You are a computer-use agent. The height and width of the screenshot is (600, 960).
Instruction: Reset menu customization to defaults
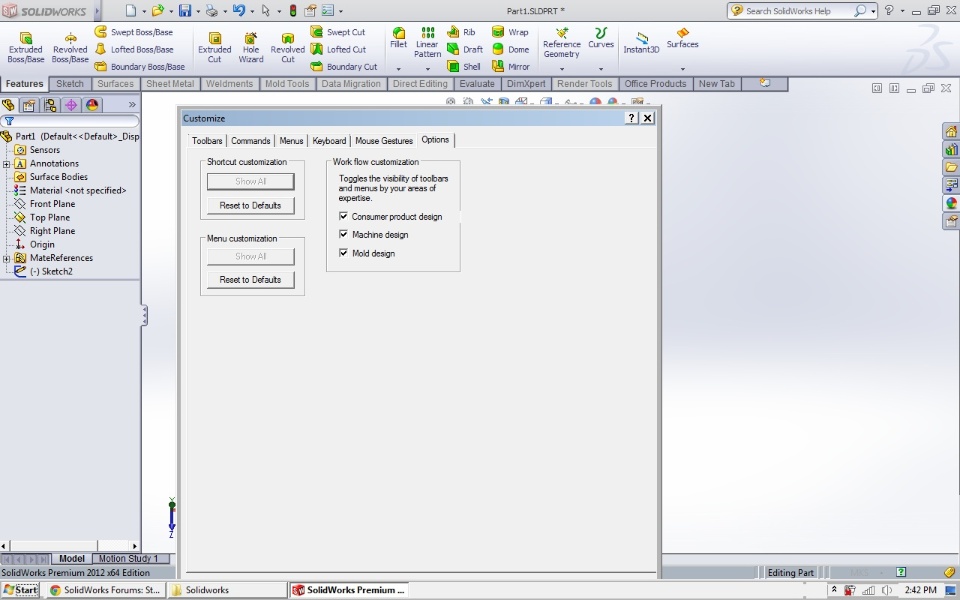(x=250, y=279)
